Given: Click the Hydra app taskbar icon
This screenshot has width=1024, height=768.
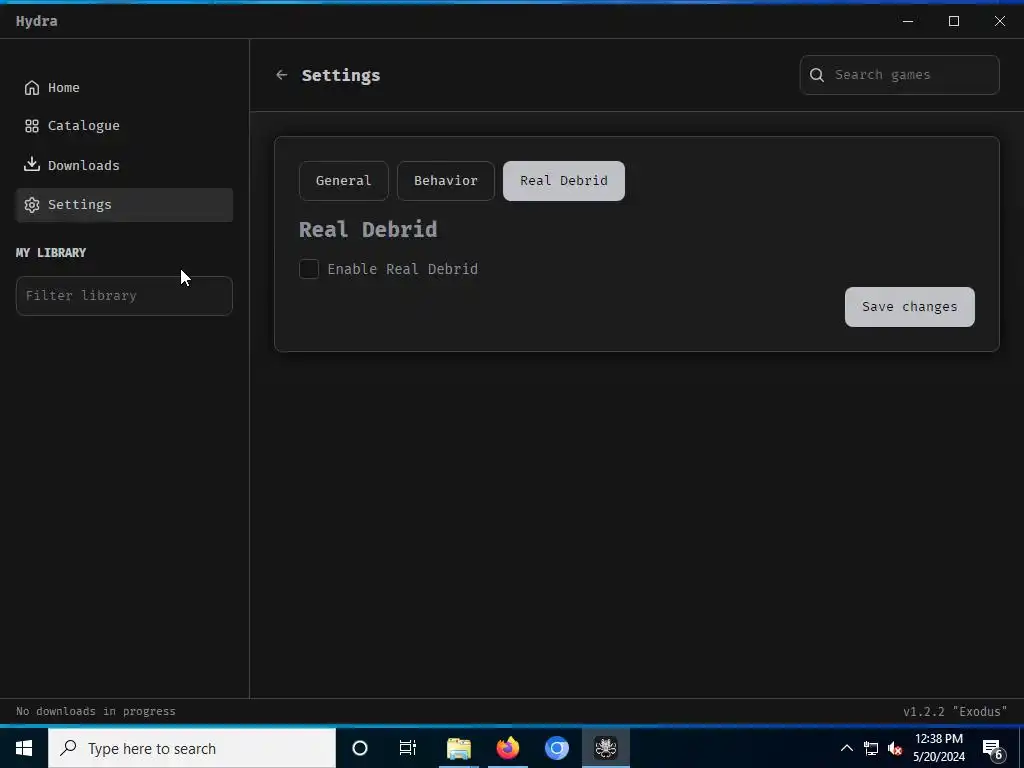Looking at the screenshot, I should 606,748.
